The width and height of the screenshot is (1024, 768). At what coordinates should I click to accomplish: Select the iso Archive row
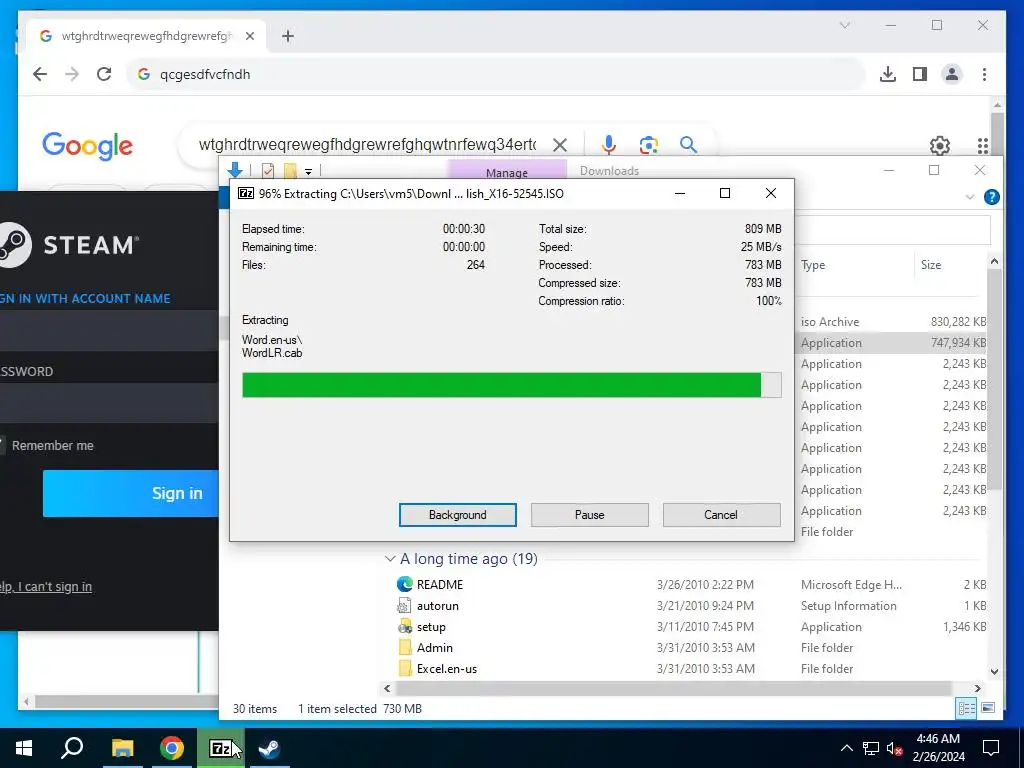(891, 321)
